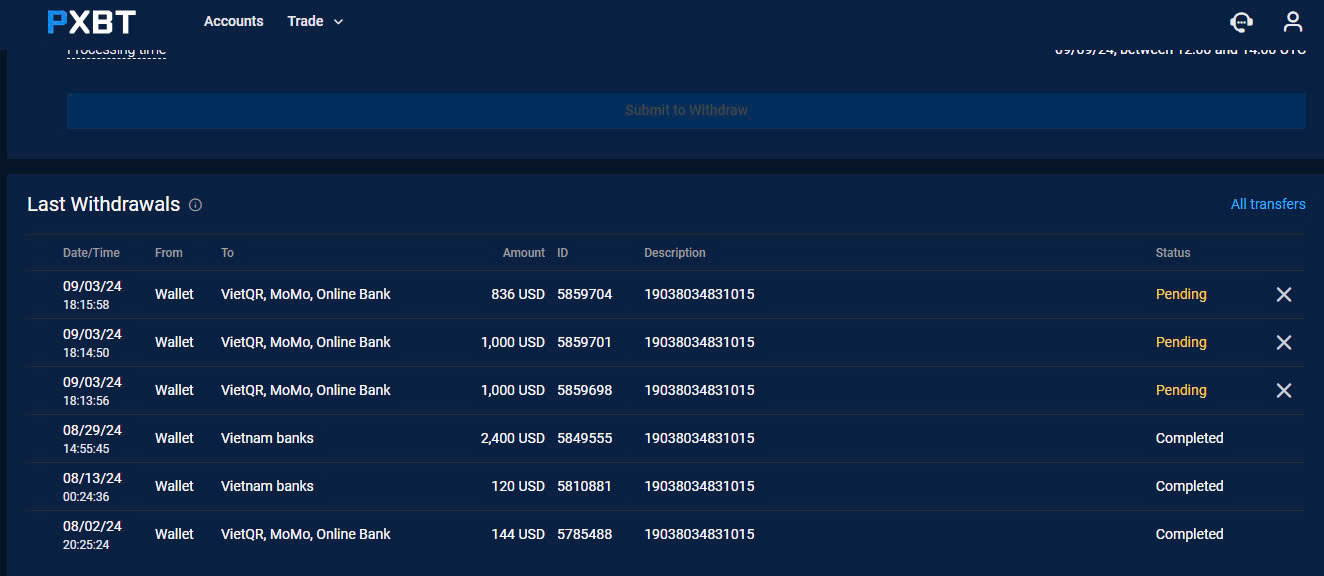This screenshot has width=1324, height=576.
Task: Click the 08/13/24 00:24:36 date cell
Action: tap(92, 487)
